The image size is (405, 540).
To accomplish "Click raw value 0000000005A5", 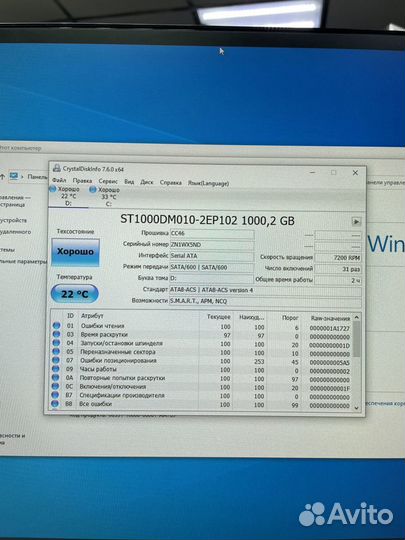I will tap(329, 363).
